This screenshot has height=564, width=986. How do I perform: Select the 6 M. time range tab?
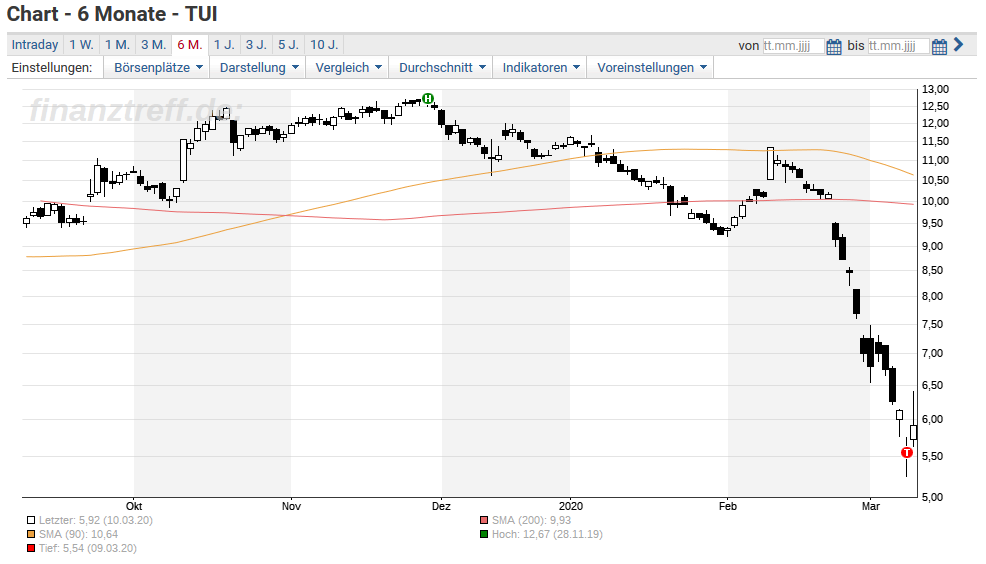click(190, 45)
